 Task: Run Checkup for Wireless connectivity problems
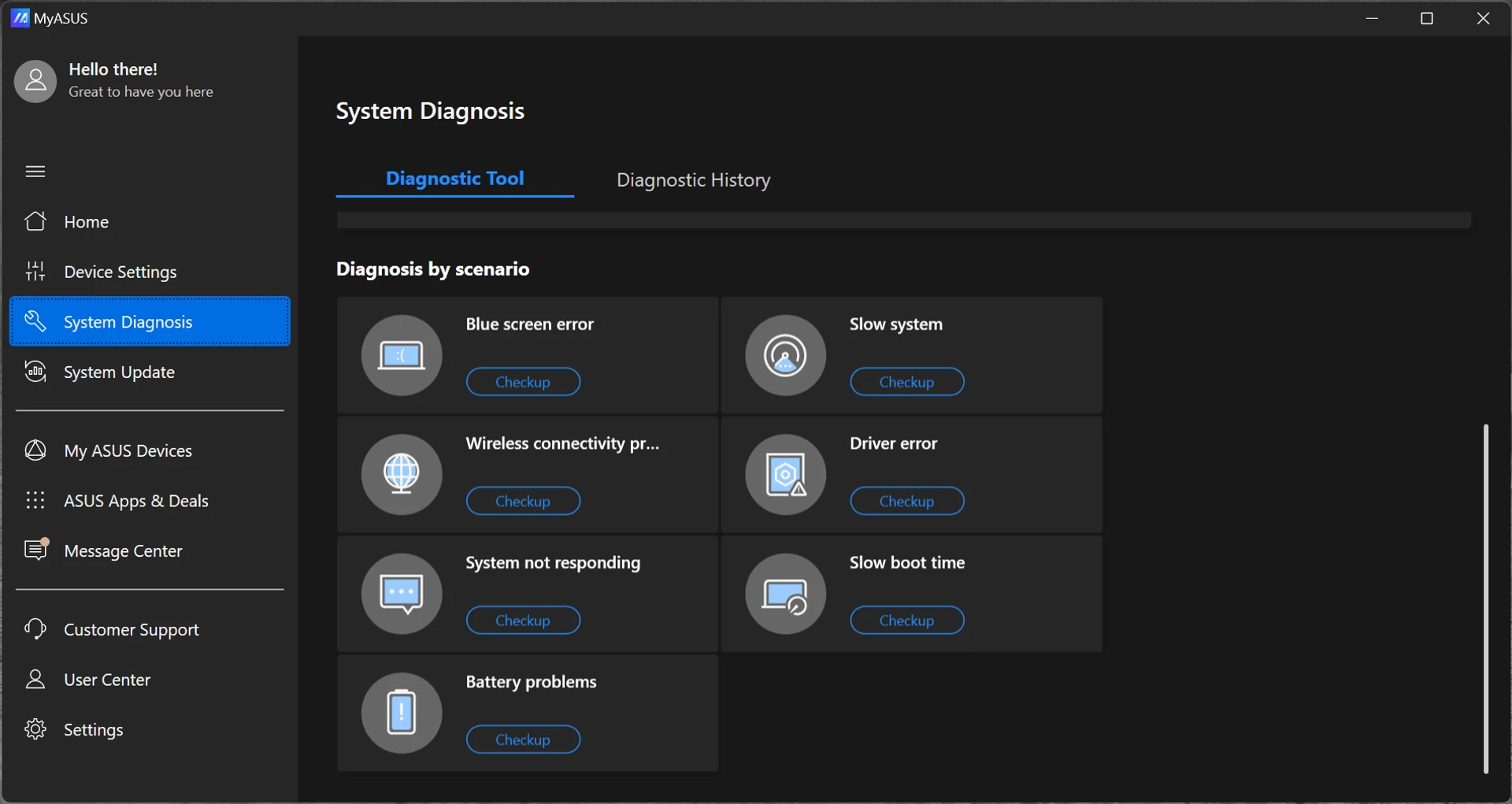(x=523, y=501)
